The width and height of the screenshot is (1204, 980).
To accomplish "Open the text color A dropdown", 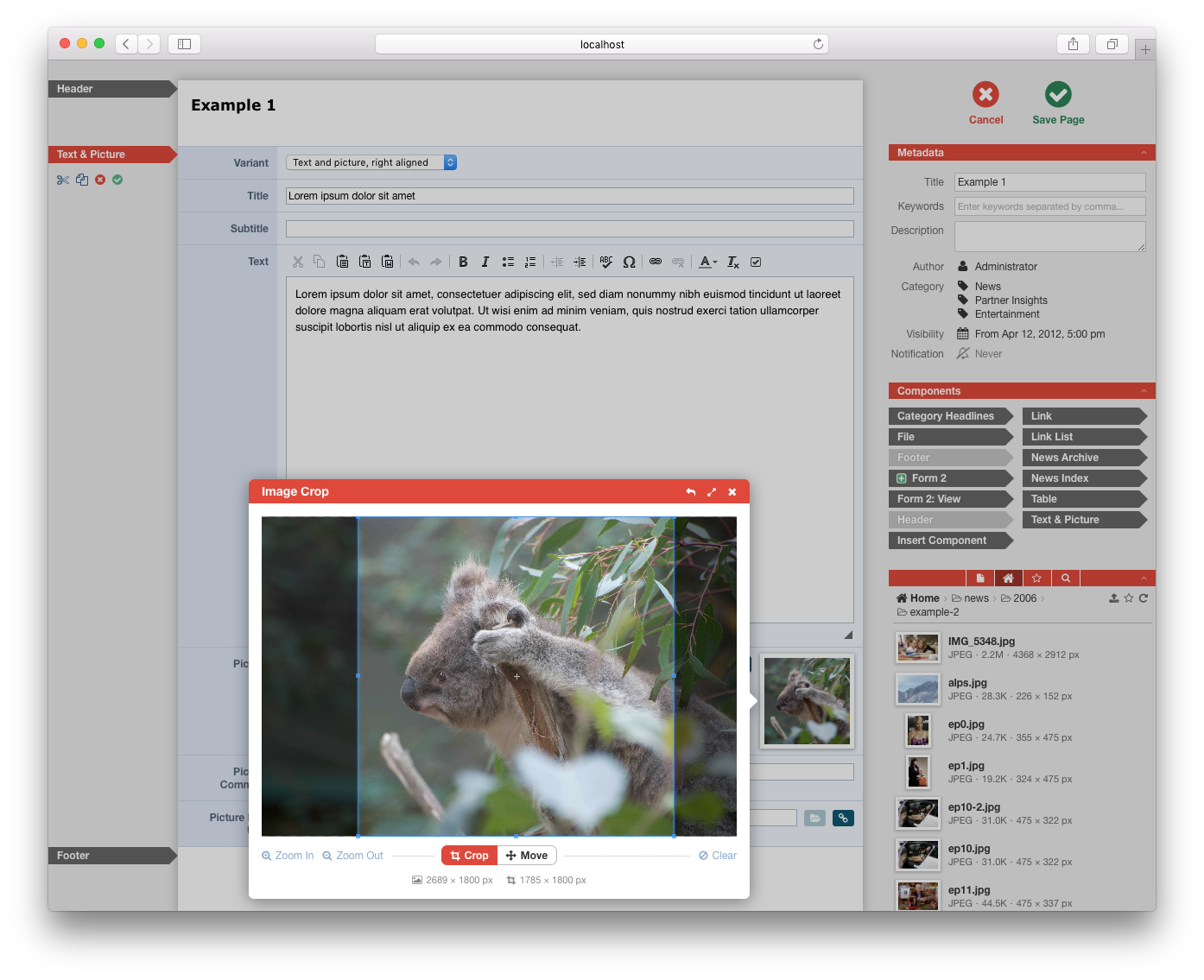I will (x=708, y=262).
